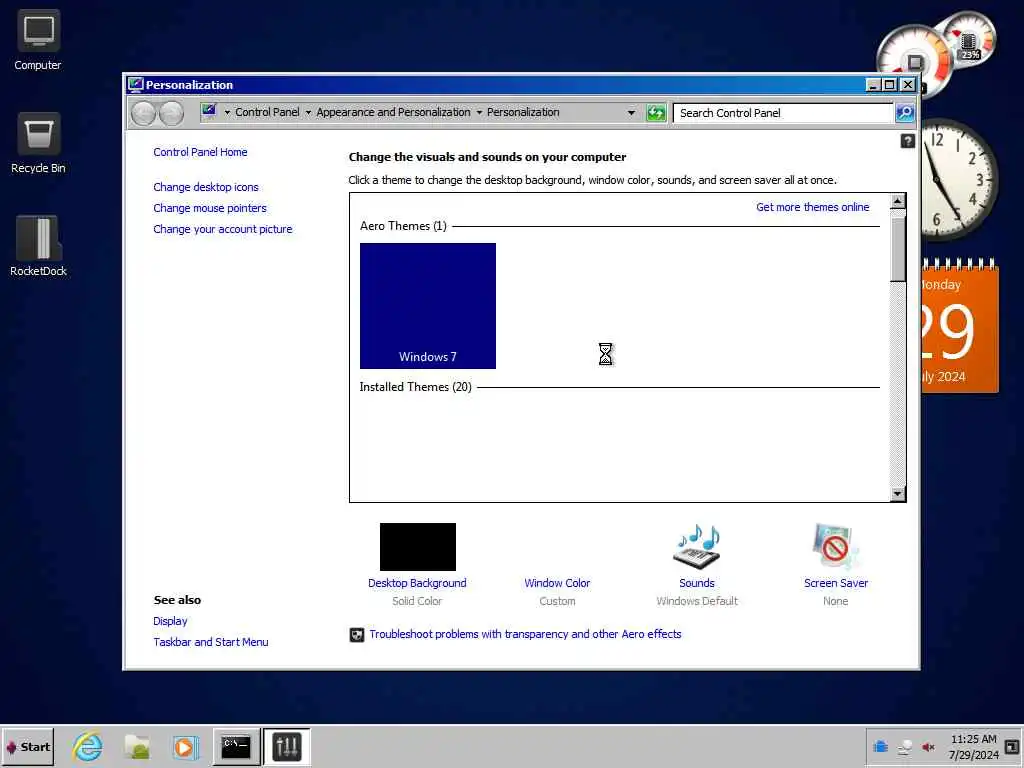1024x768 pixels.
Task: Click the orange calendar gadget
Action: coord(959,325)
